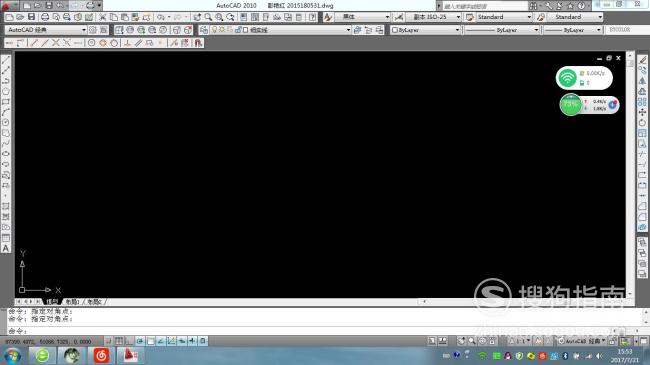650x365 pixels.
Task: Switch to the 模型 model tab
Action: pyautogui.click(x=52, y=302)
